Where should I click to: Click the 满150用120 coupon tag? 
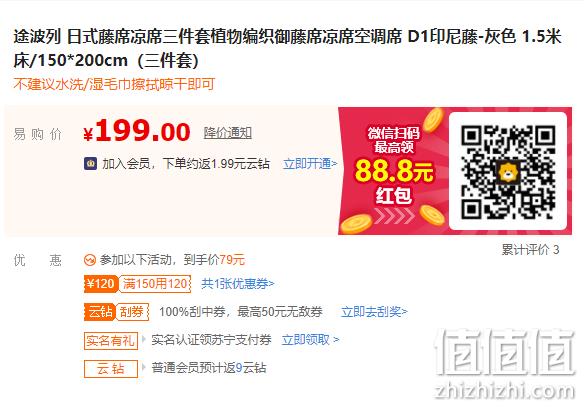155,284
